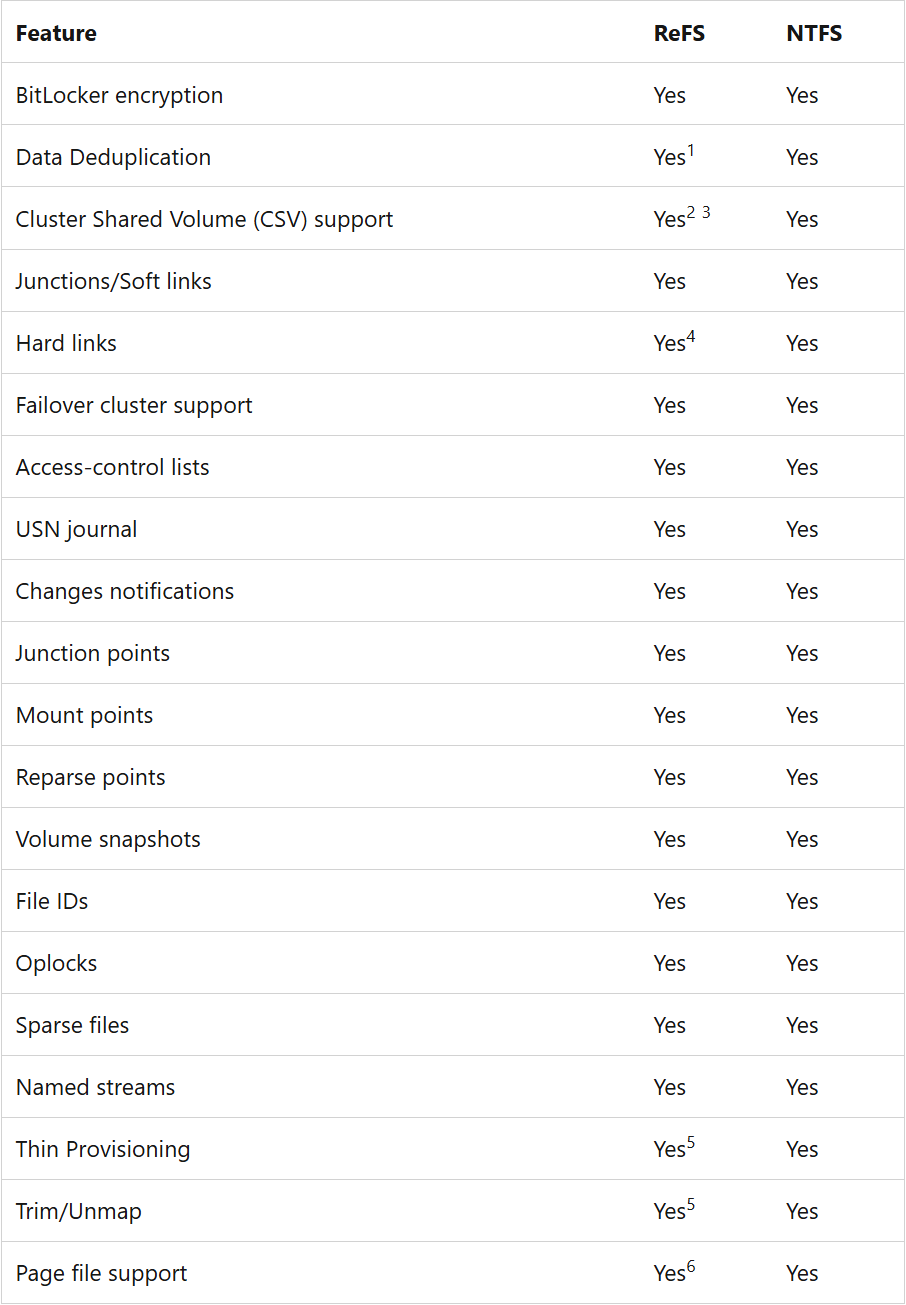
Task: Click the Failover cluster support row label
Action: click(x=134, y=406)
